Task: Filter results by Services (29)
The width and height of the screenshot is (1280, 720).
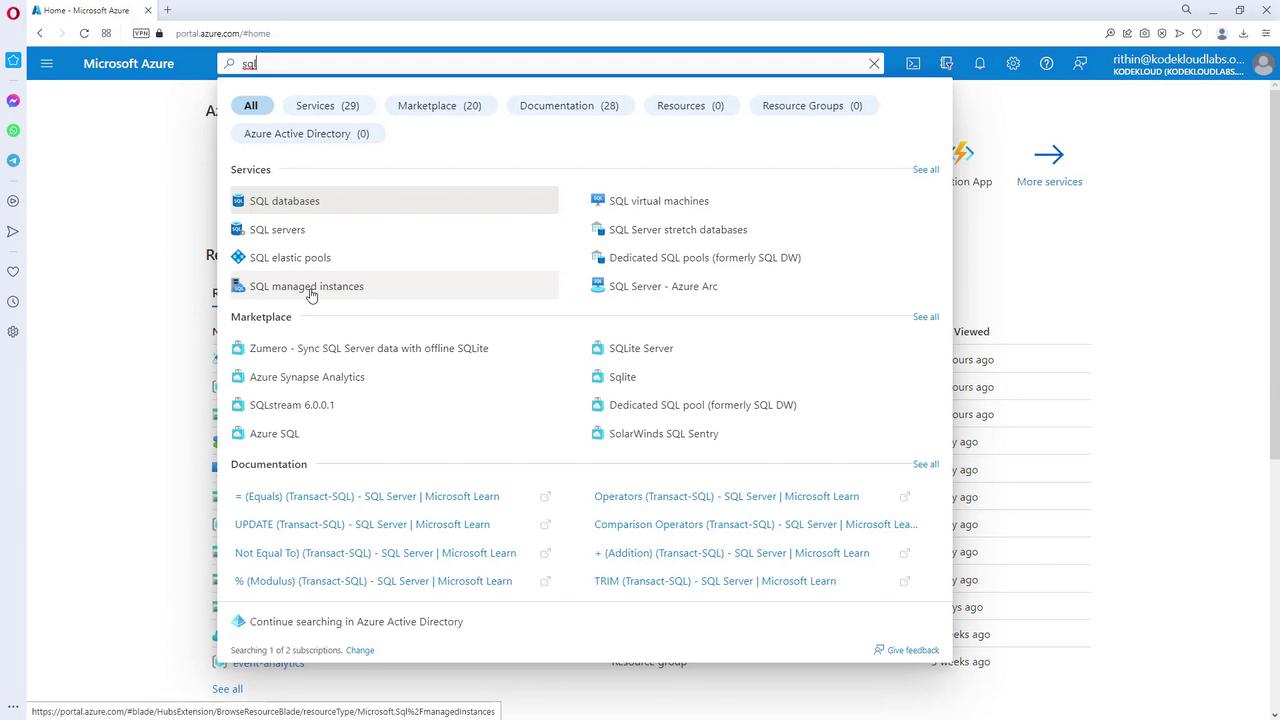Action: (327, 105)
